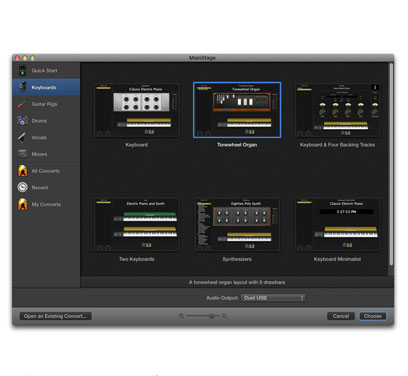
Task: Click the Tonewheel Organ caption text
Action: [237, 145]
